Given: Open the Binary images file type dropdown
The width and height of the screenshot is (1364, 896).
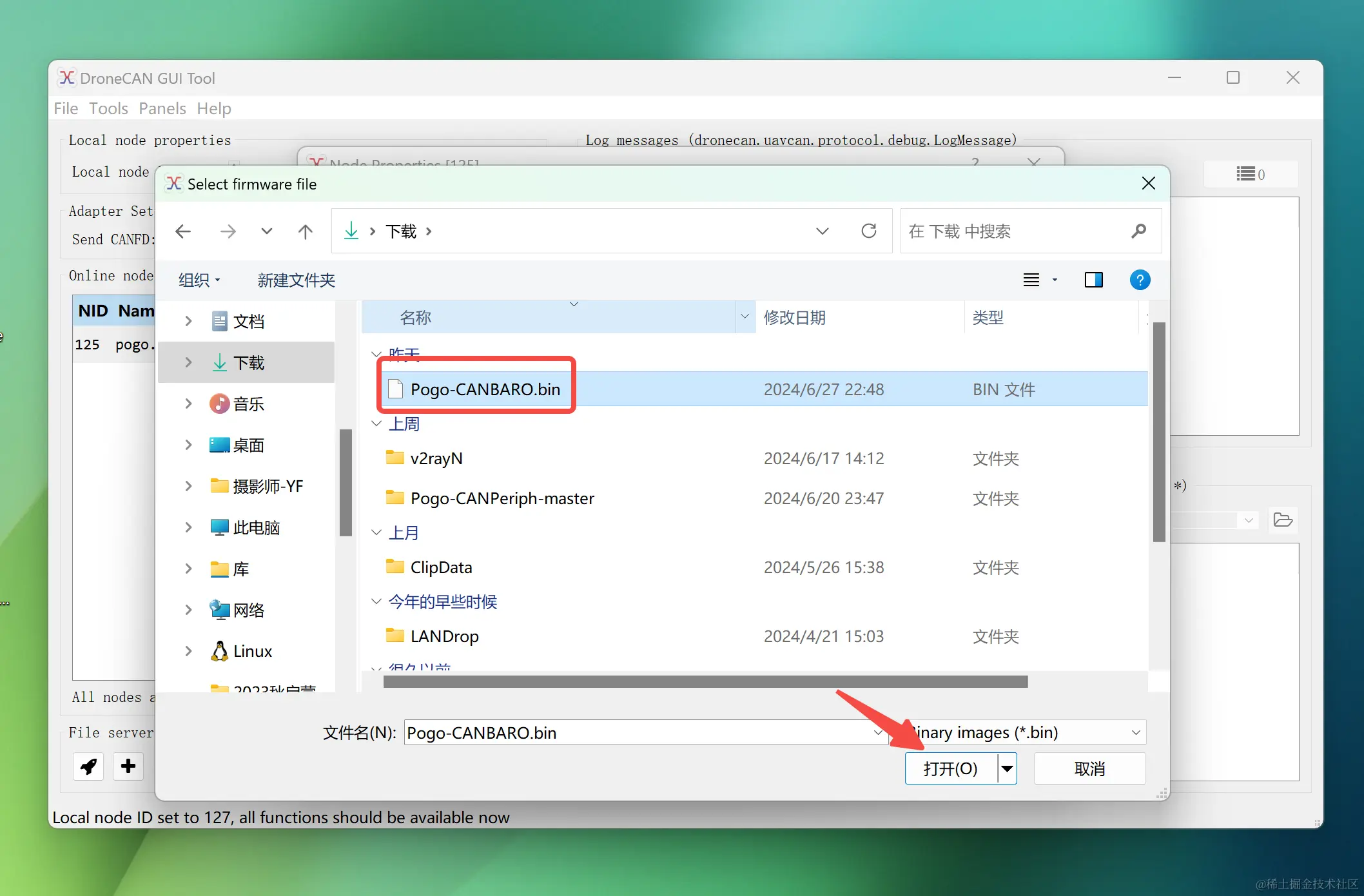Looking at the screenshot, I should pos(1136,733).
